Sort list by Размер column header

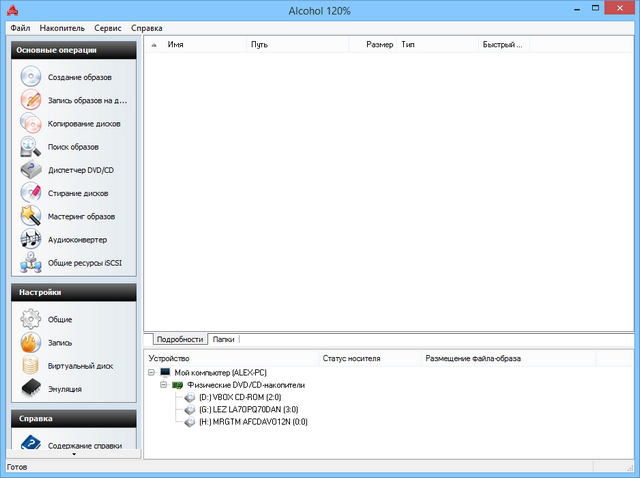point(379,45)
